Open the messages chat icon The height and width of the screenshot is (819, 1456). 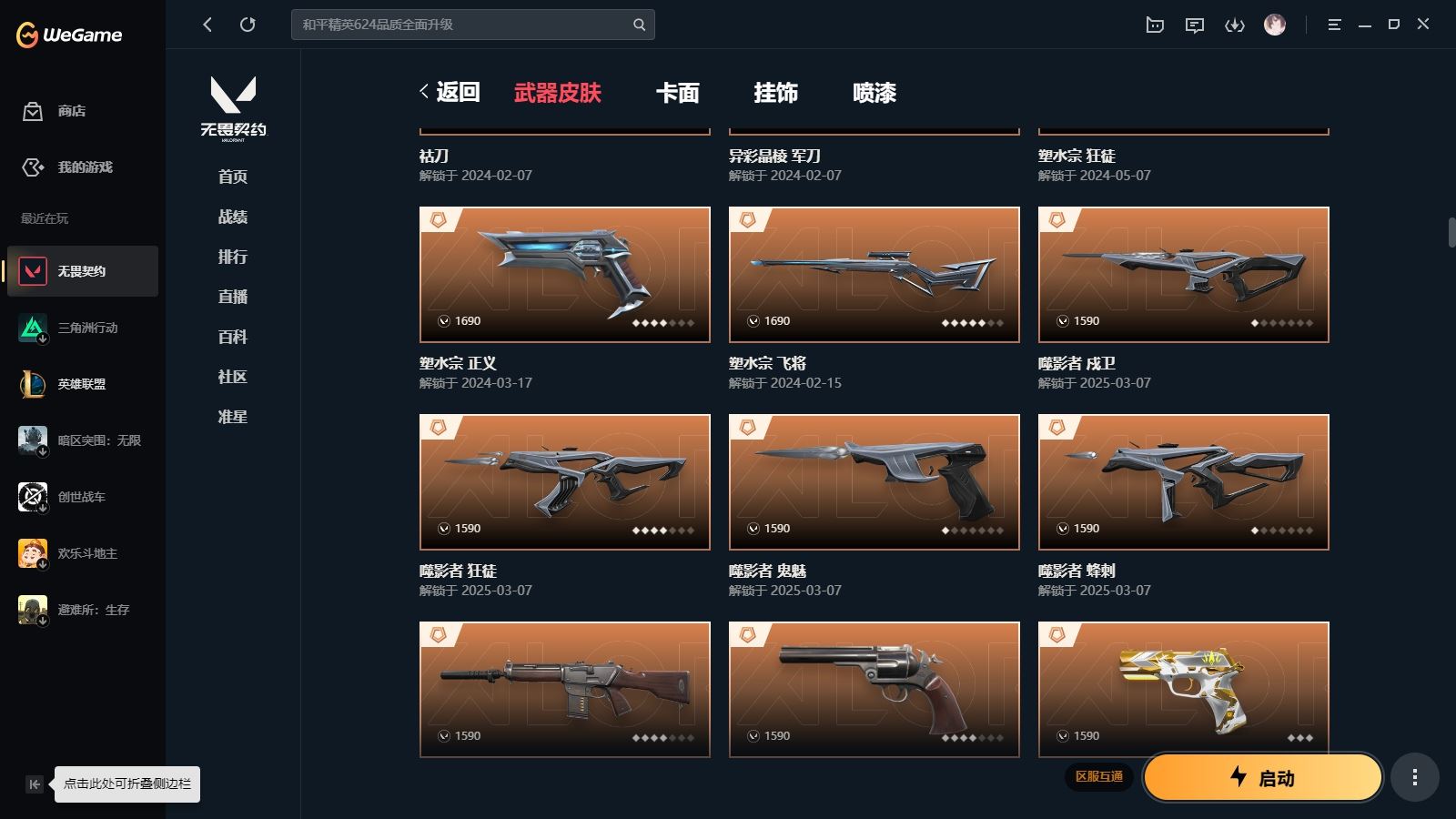coord(1195,25)
